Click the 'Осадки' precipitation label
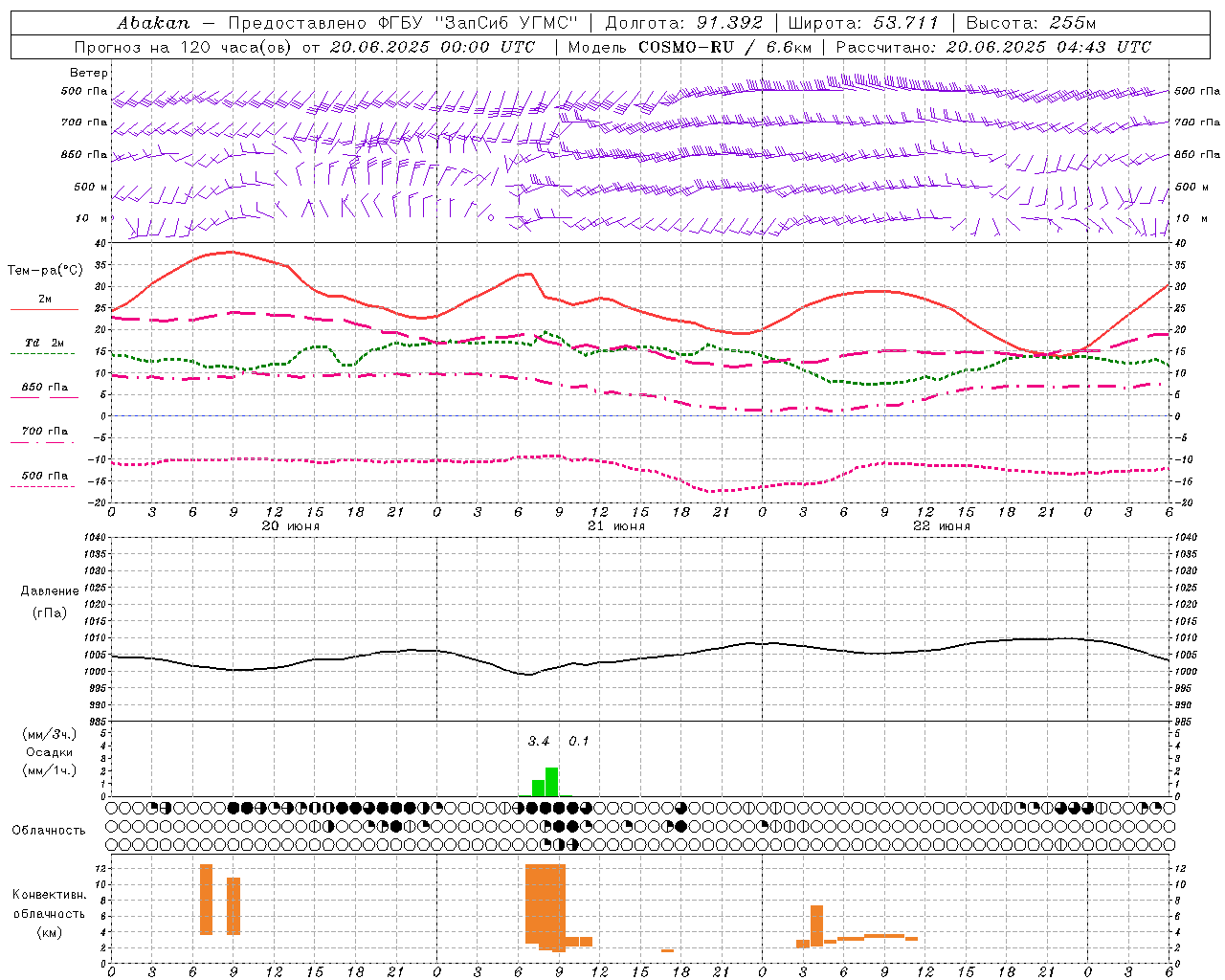This screenshot has width=1225, height=980. click(x=50, y=752)
